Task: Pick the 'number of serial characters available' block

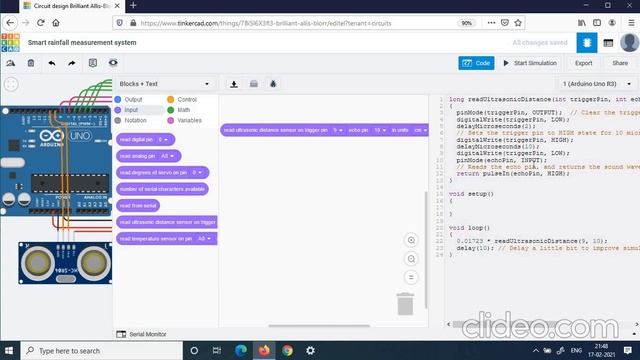Action: click(162, 189)
